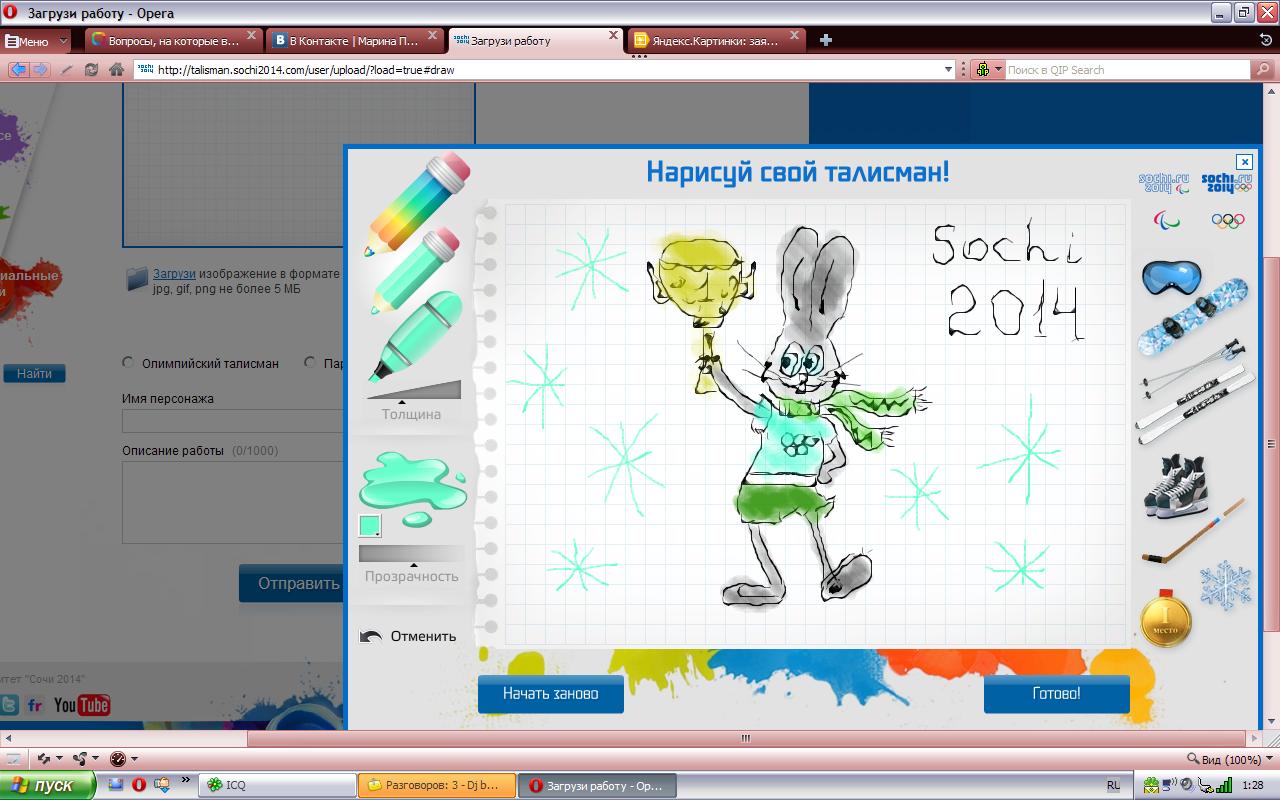The image size is (1280, 800).
Task: Open the Twitter social link
Action: point(9,705)
